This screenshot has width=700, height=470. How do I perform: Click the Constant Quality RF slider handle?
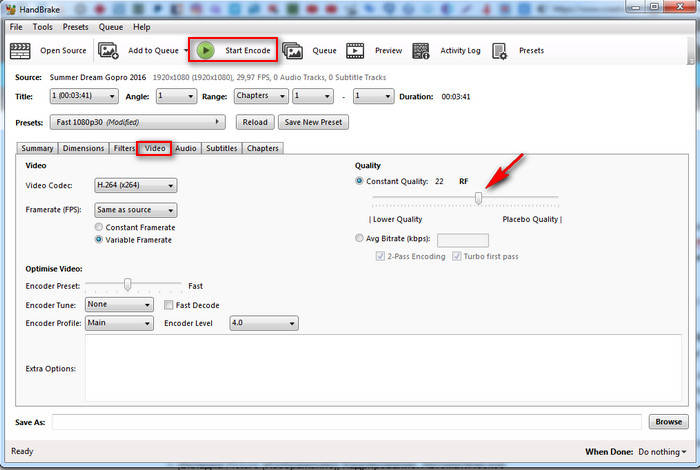tap(478, 198)
